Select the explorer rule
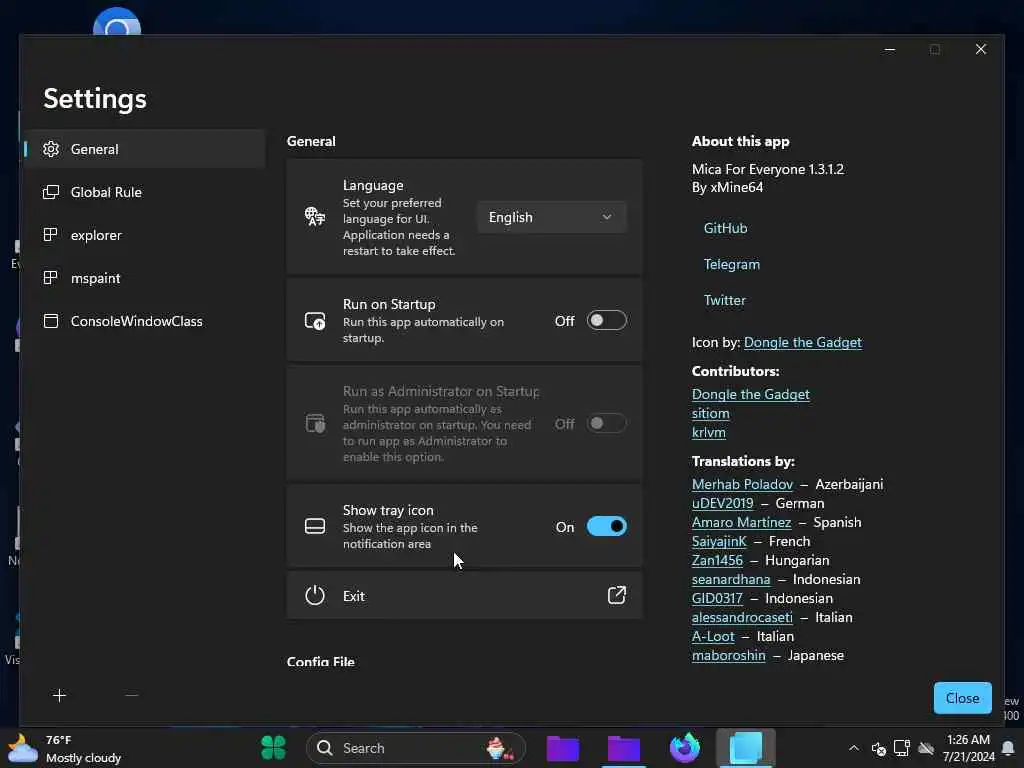 point(144,235)
